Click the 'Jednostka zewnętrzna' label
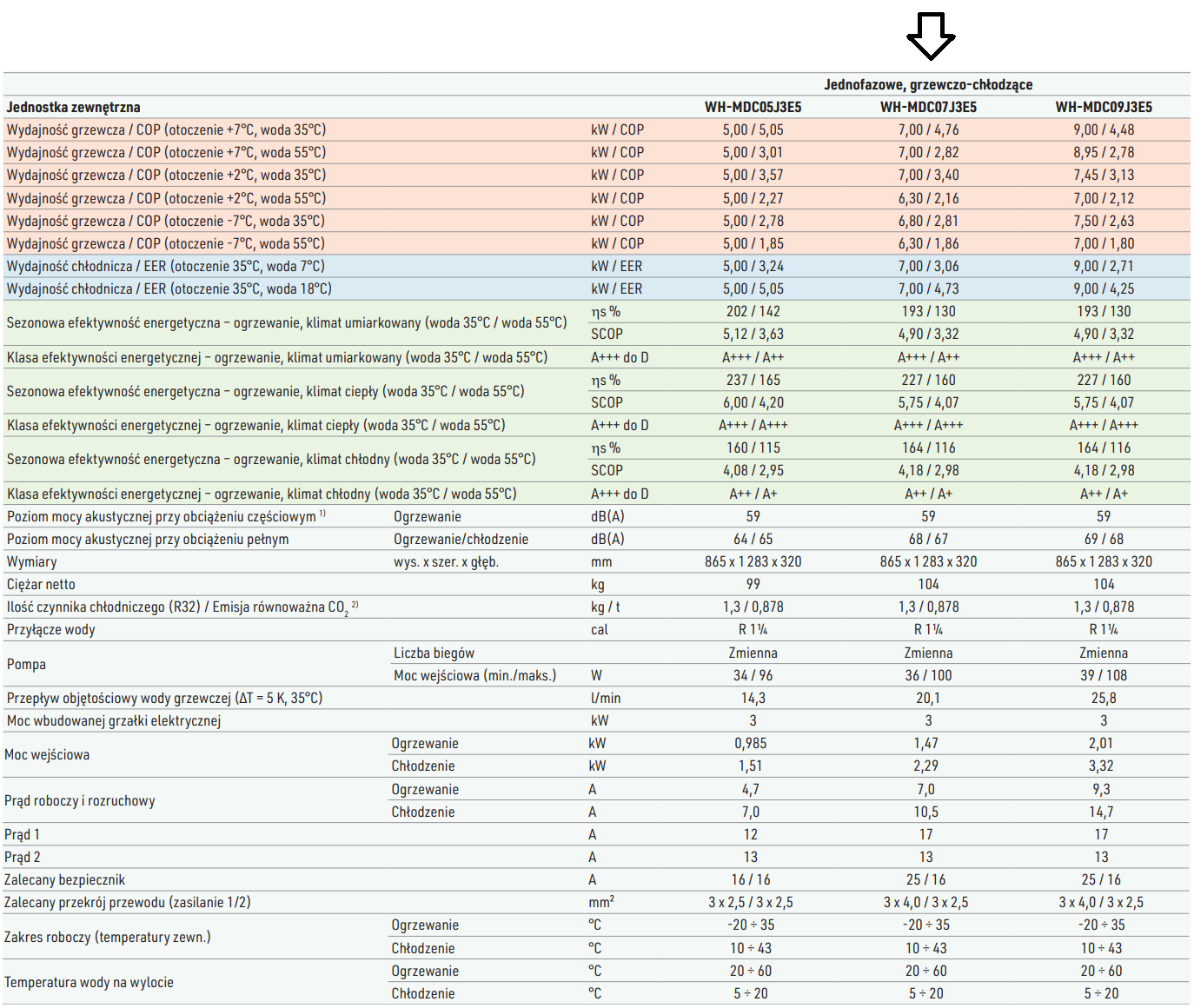1194x1008 pixels. pos(73,107)
